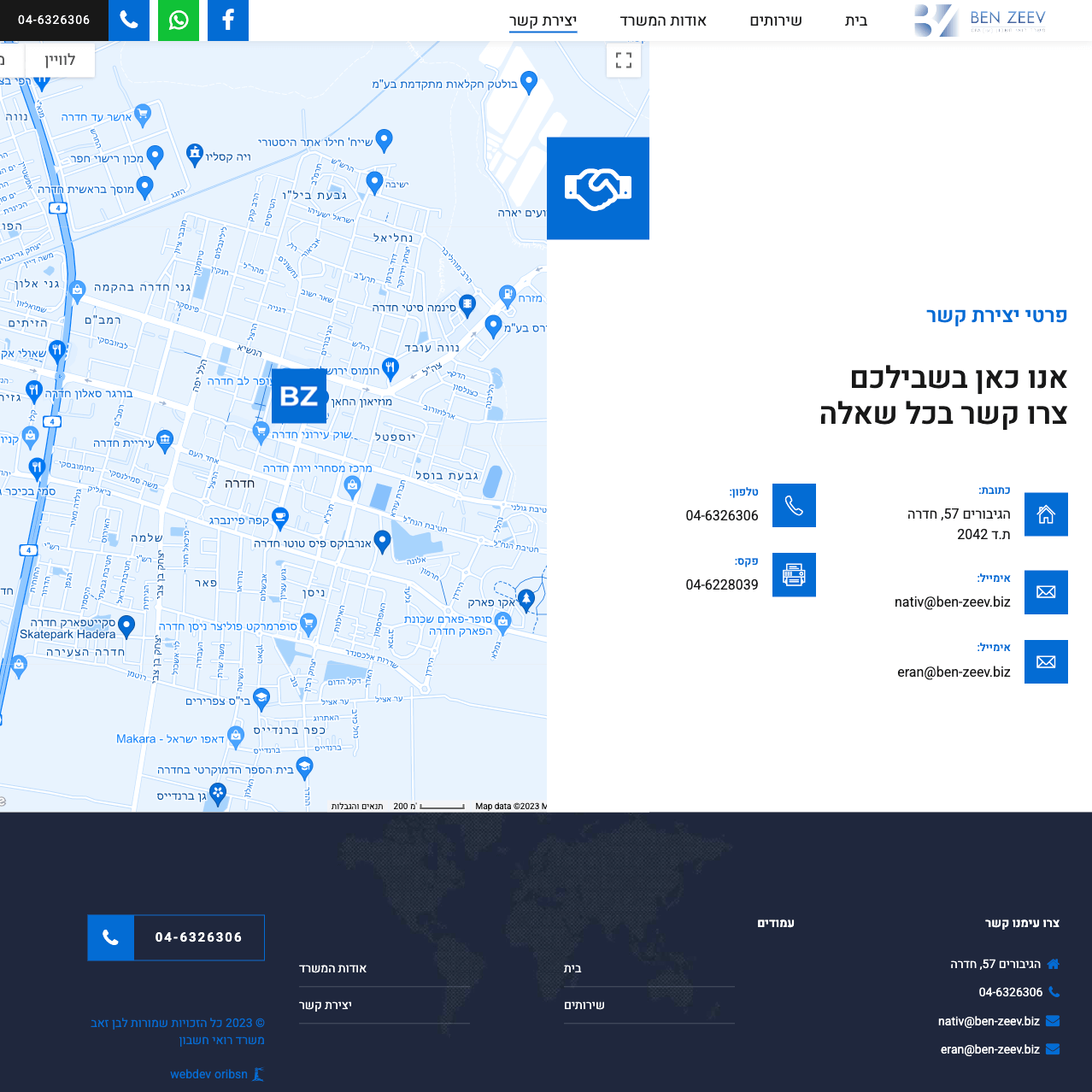Click the Facebook icon in the header

[228, 20]
